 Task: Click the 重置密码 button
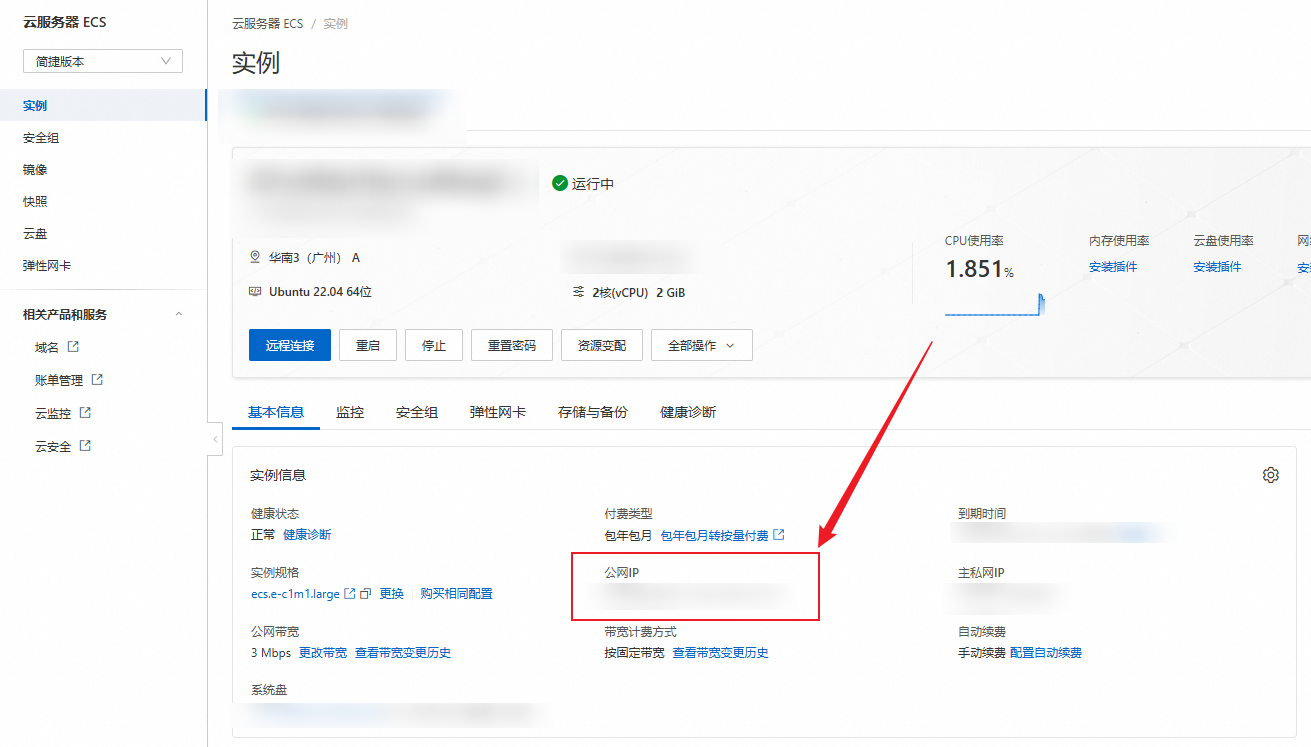(x=512, y=345)
